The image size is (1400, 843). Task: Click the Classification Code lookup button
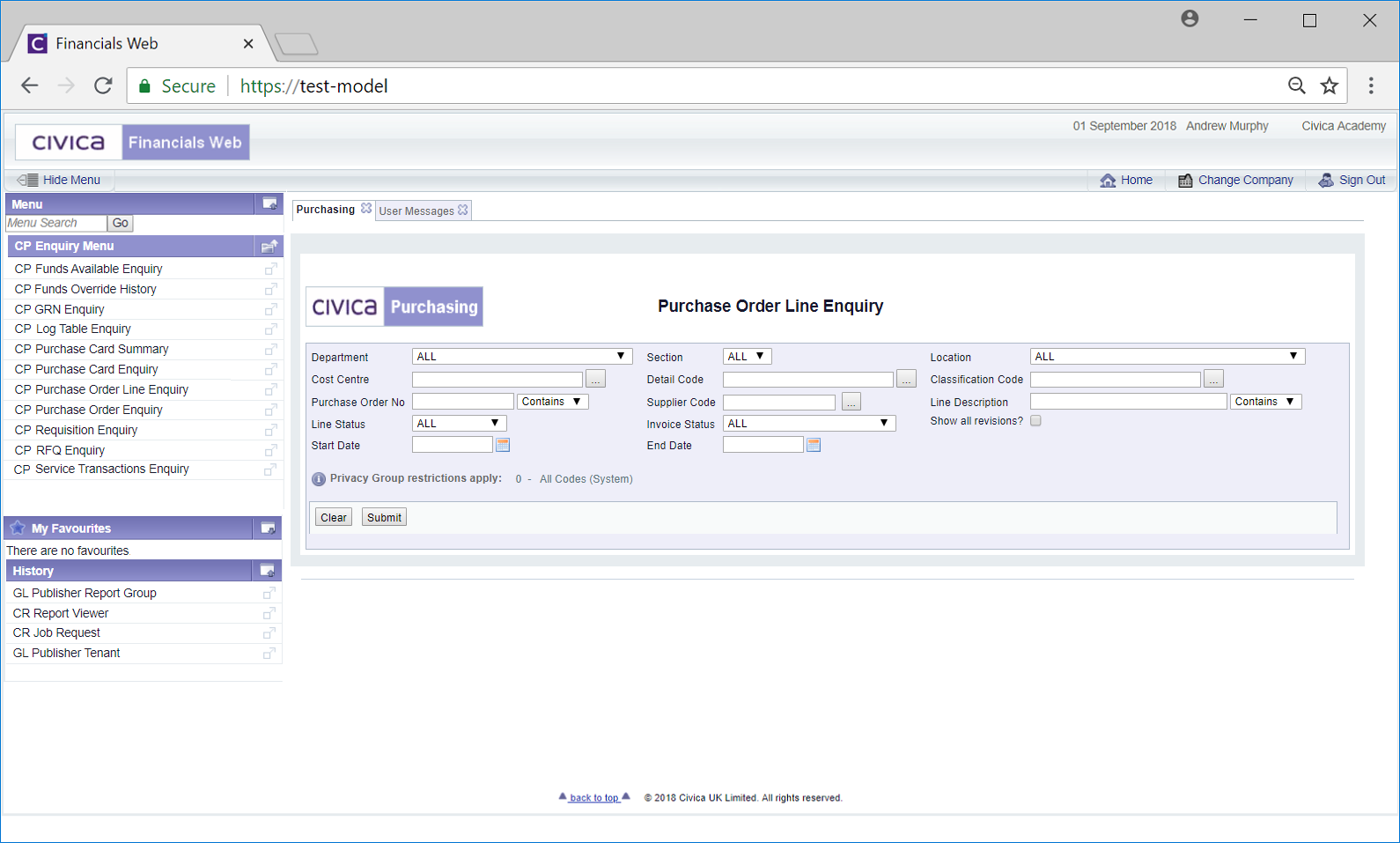pos(1213,379)
